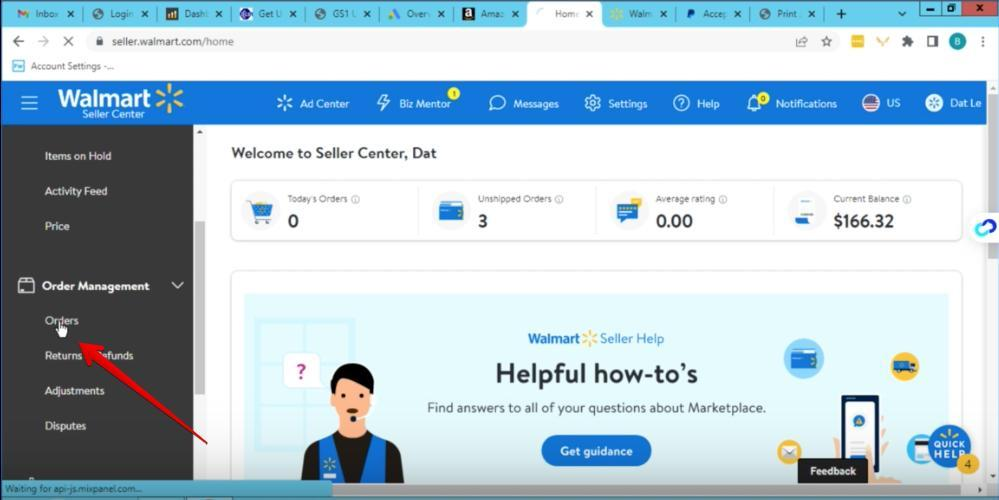Open the Dat Le account menu
The image size is (999, 500).
tap(953, 103)
